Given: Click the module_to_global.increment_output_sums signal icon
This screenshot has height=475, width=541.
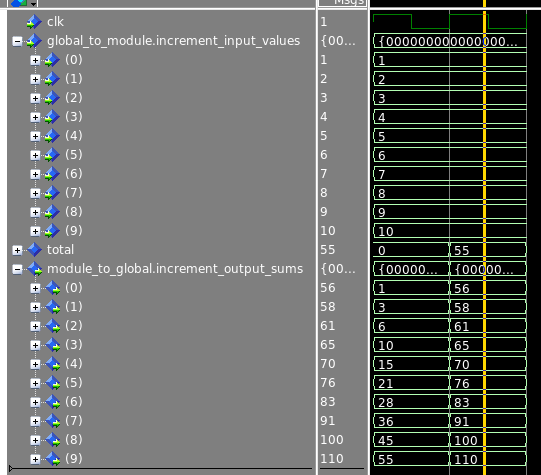Looking at the screenshot, I should click(34, 269).
